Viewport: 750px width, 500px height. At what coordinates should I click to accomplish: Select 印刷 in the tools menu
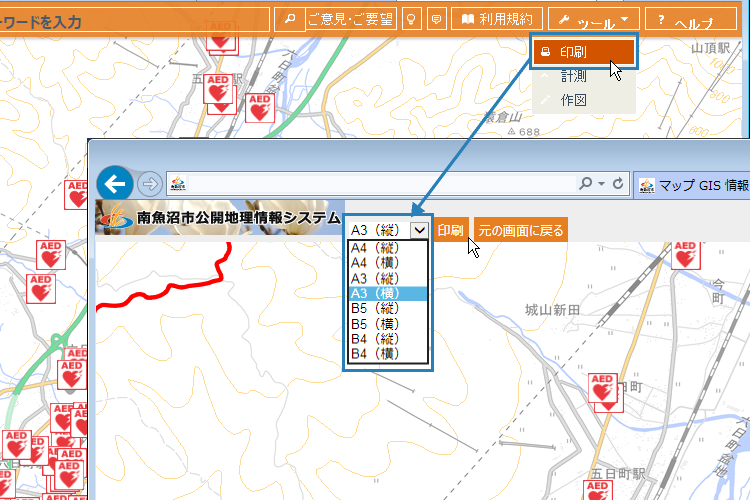pos(584,52)
